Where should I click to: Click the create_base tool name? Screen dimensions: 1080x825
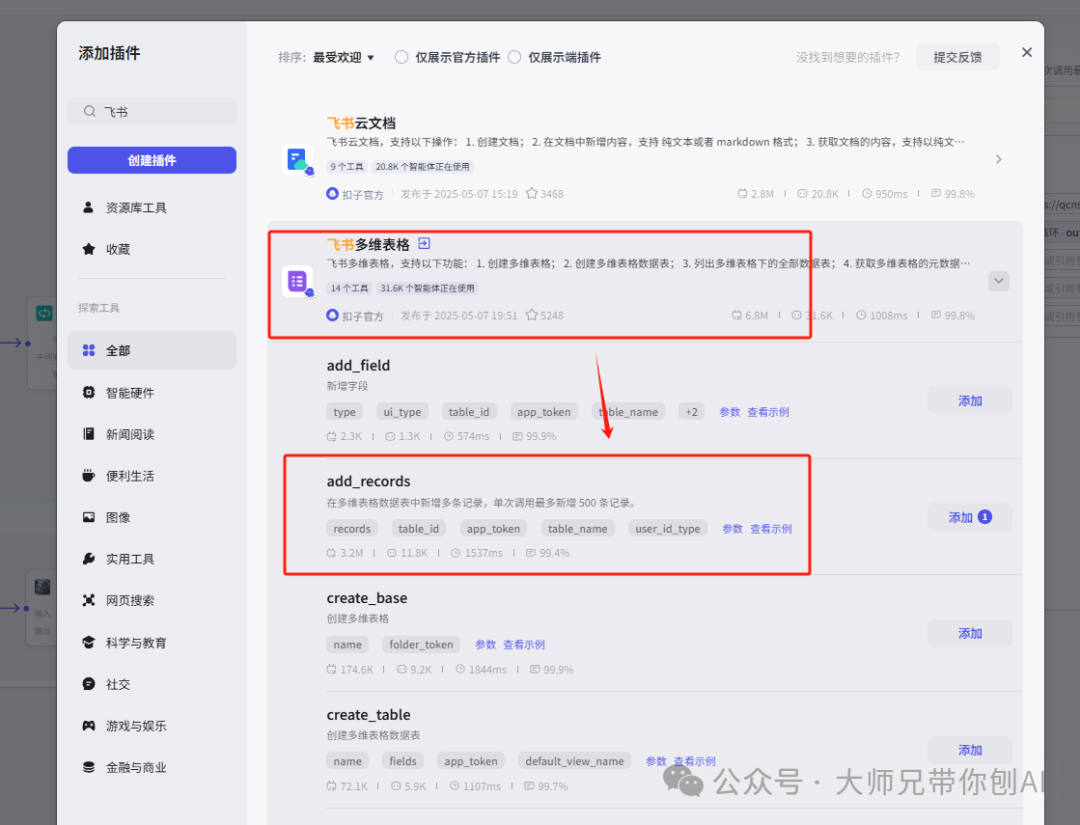point(367,598)
